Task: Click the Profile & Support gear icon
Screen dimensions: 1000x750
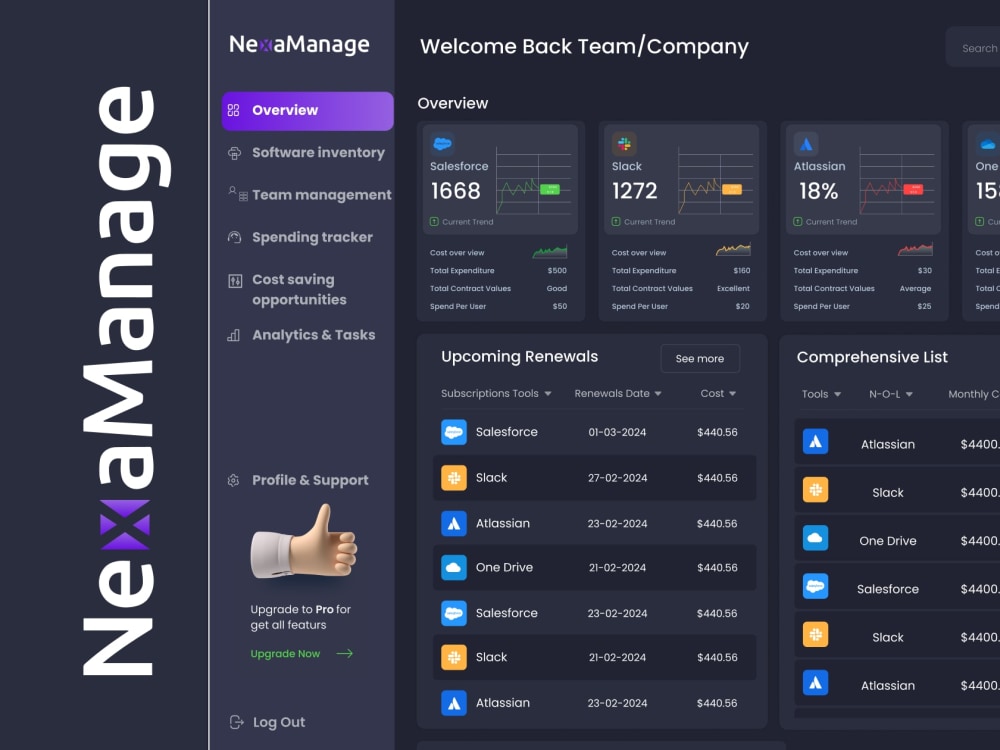Action: click(233, 480)
